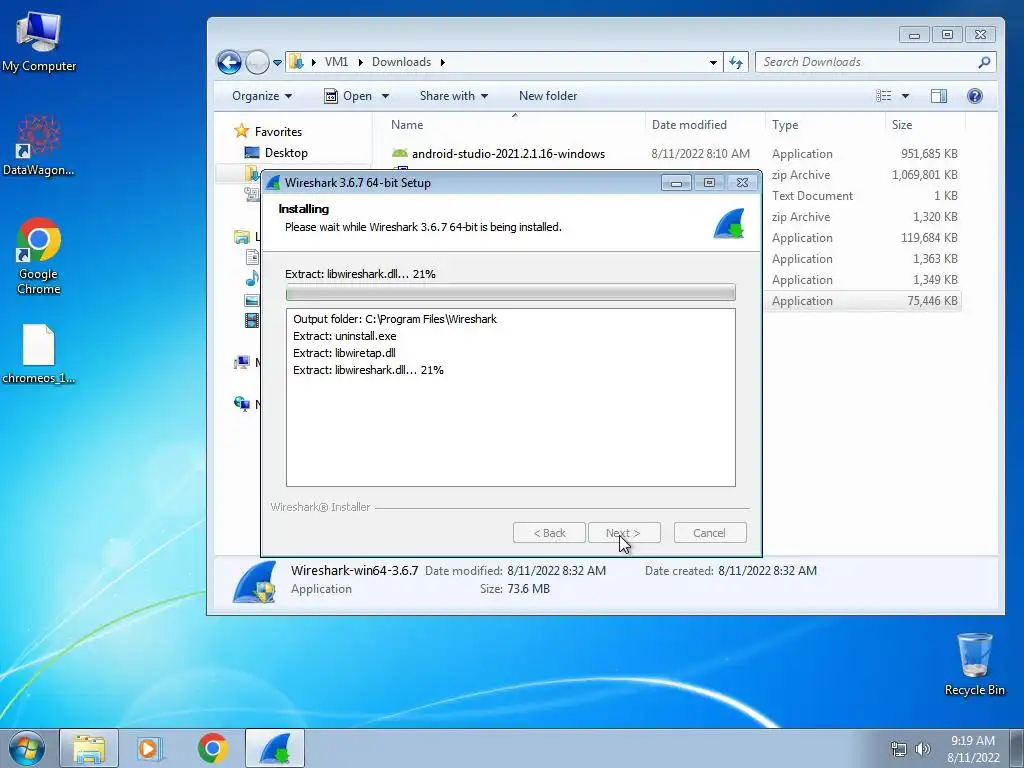This screenshot has width=1024, height=768.
Task: Expand the Open button dropdown arrow
Action: [385, 96]
